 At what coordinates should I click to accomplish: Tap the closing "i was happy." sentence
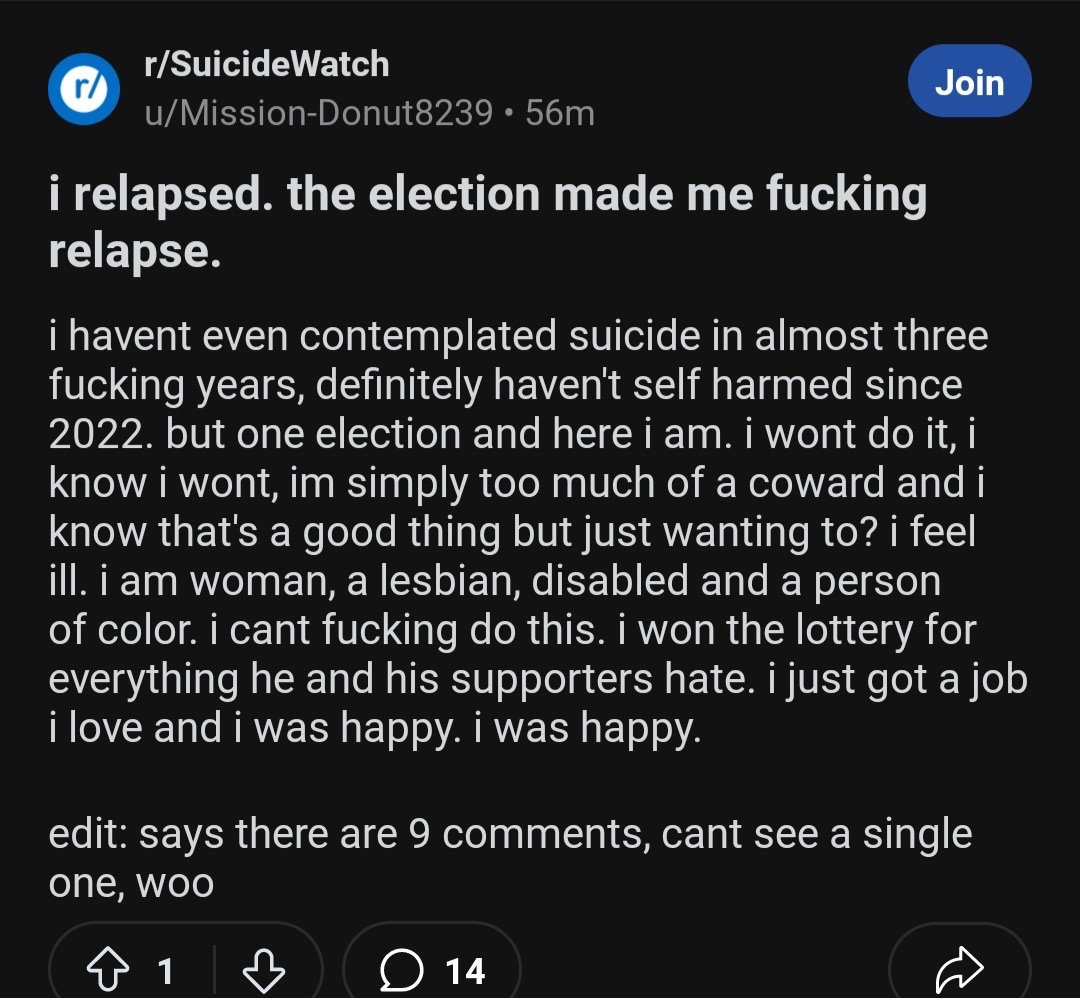point(596,728)
